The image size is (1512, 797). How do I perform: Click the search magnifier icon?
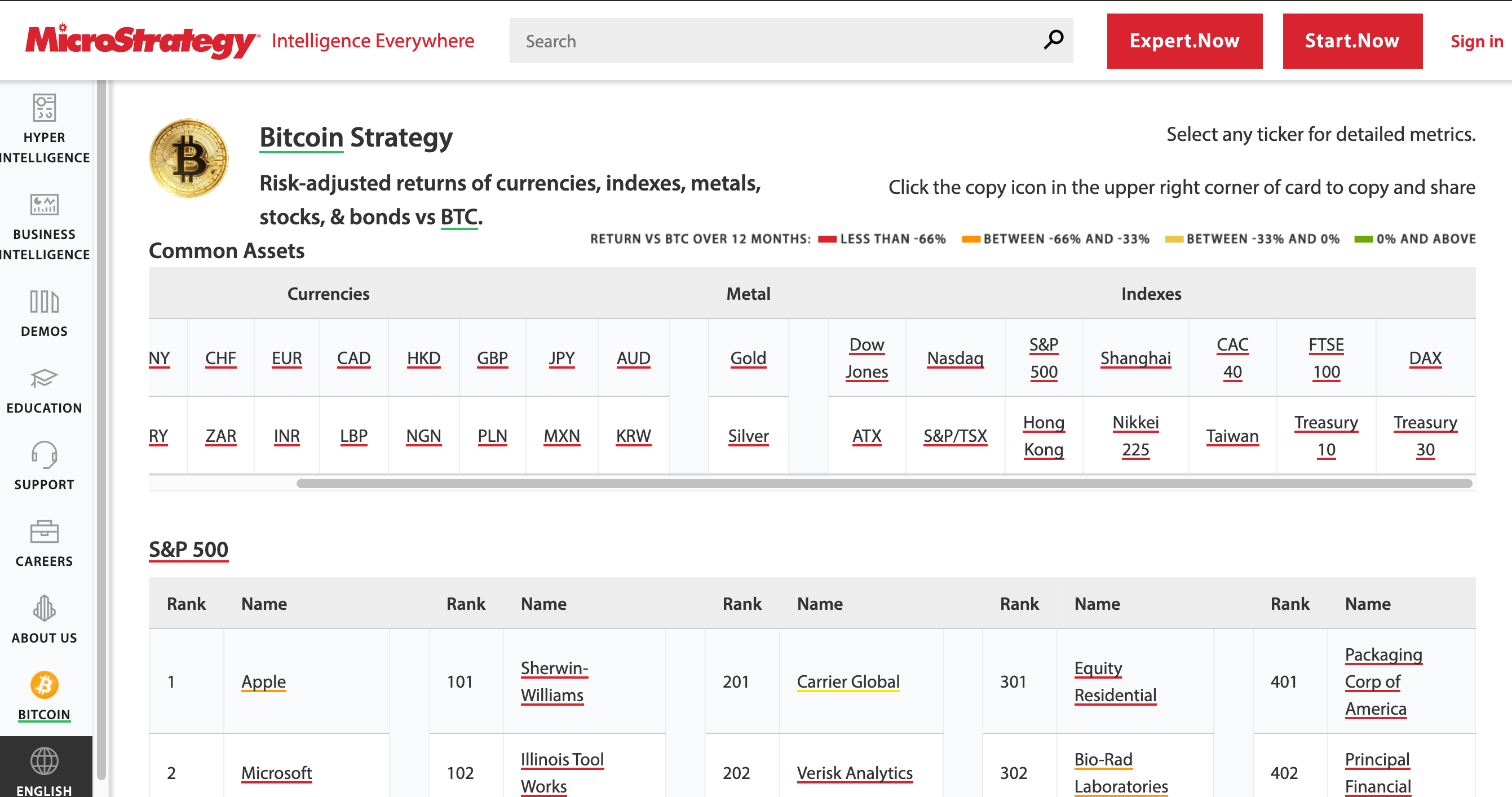coord(1054,40)
